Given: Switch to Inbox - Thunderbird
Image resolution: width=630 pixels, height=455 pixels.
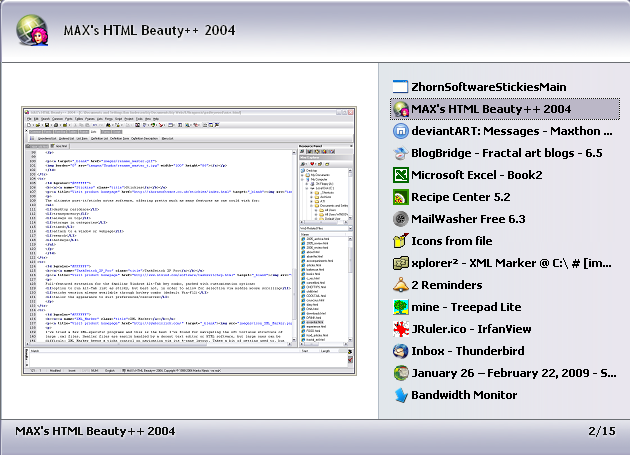Looking at the screenshot, I should (x=468, y=351).
